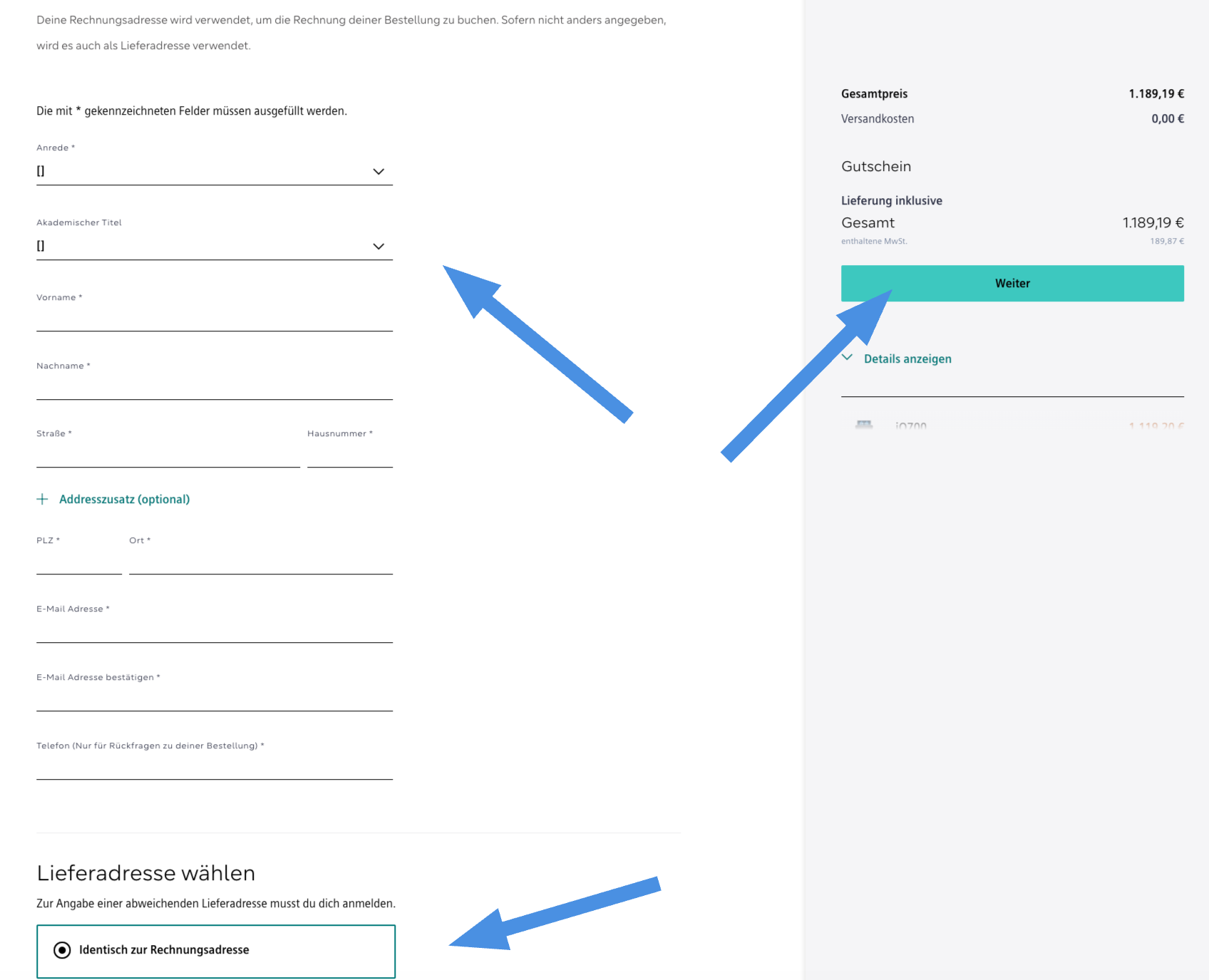Click the Hausnummer input field
The height and width of the screenshot is (980, 1209).
pyautogui.click(x=349, y=455)
